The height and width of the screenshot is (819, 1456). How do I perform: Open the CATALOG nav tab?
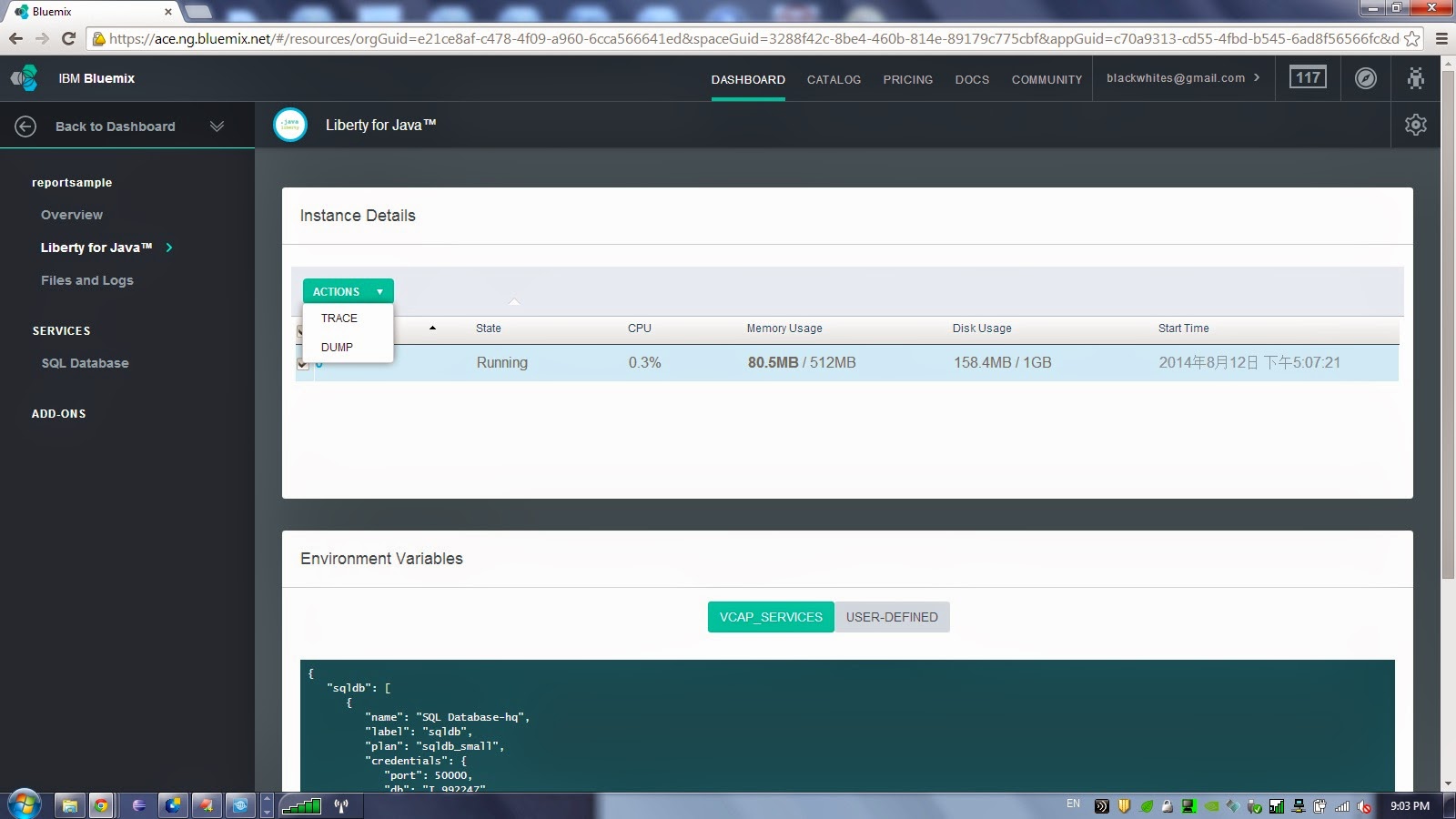point(834,80)
